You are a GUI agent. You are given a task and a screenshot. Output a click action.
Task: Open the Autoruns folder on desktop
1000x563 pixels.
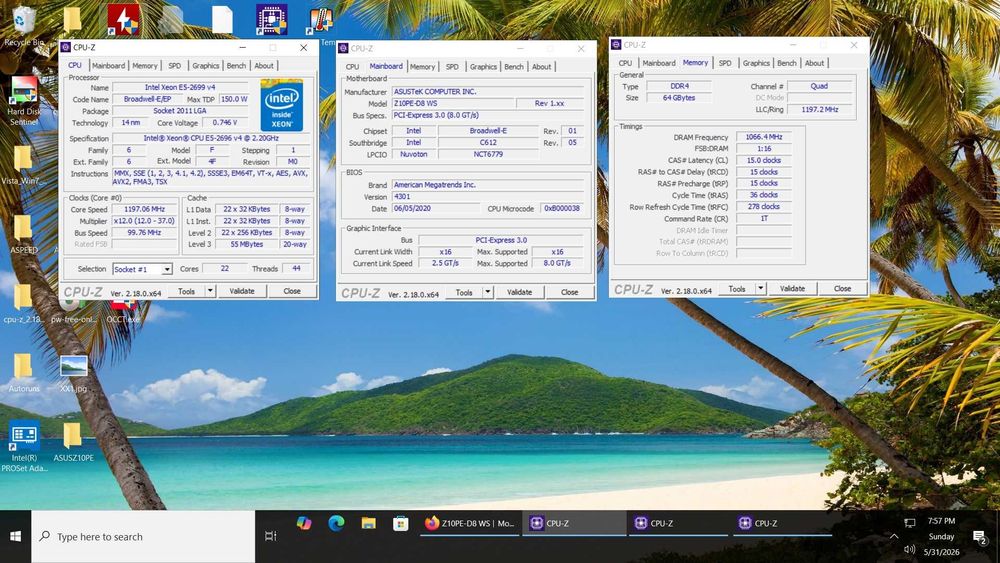24,372
